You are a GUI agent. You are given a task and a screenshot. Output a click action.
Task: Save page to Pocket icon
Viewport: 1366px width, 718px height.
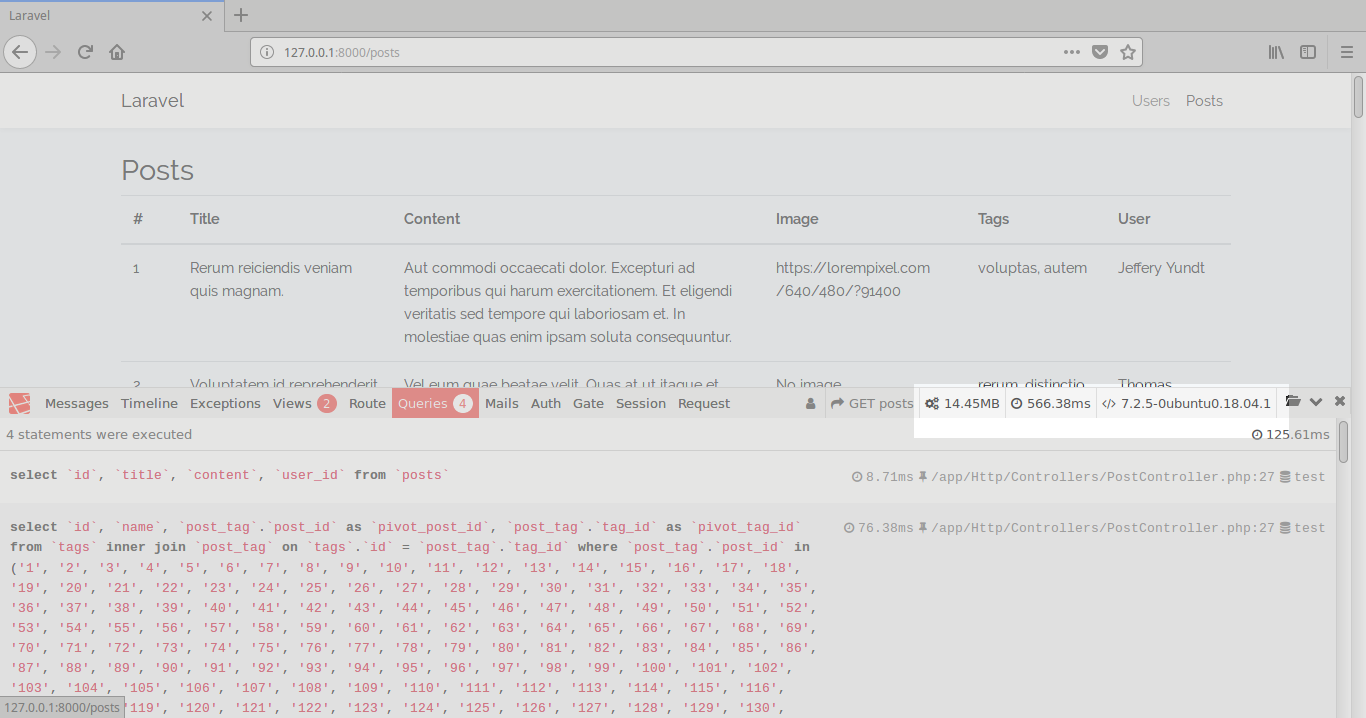tap(1100, 52)
